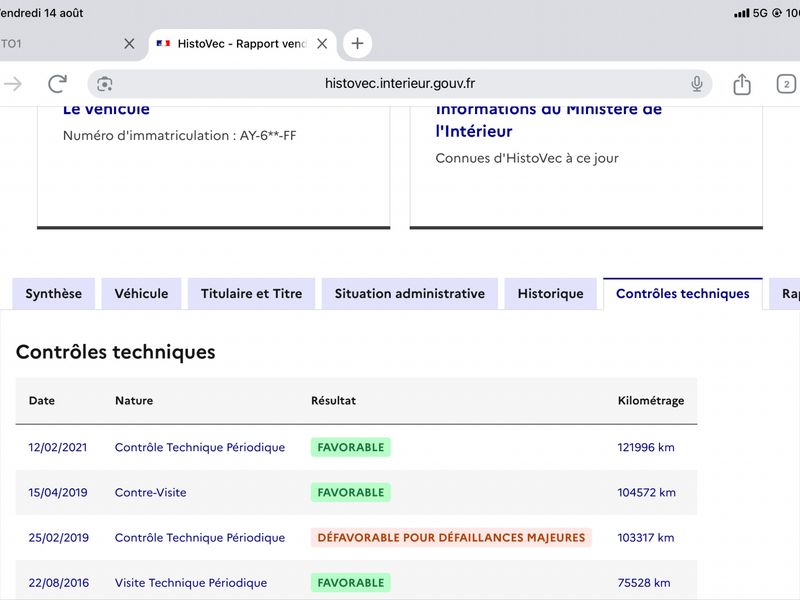Viewport: 800px width, 600px height.
Task: Tap the microphone icon in address bar
Action: [696, 84]
